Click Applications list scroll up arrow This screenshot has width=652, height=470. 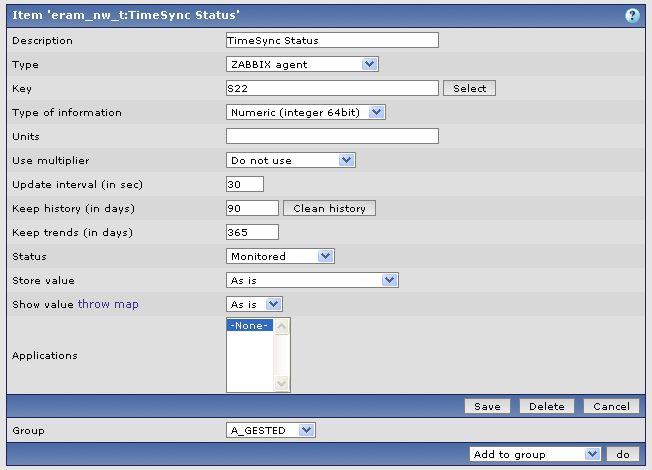(x=282, y=326)
